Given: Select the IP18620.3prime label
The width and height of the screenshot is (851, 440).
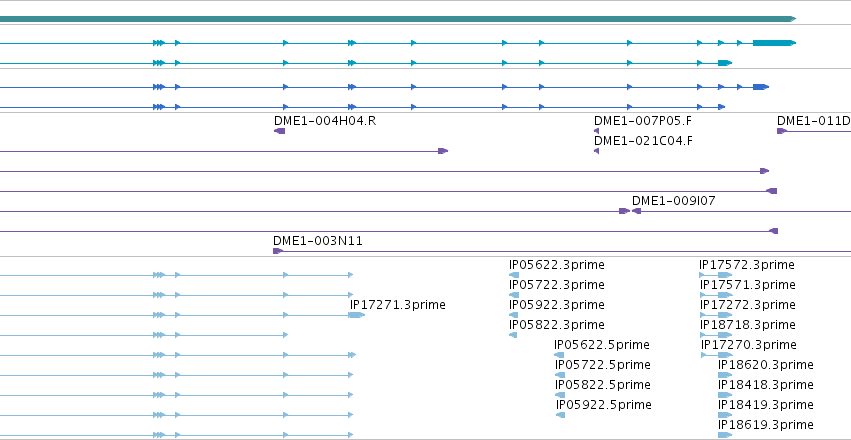Looking at the screenshot, I should point(766,365).
